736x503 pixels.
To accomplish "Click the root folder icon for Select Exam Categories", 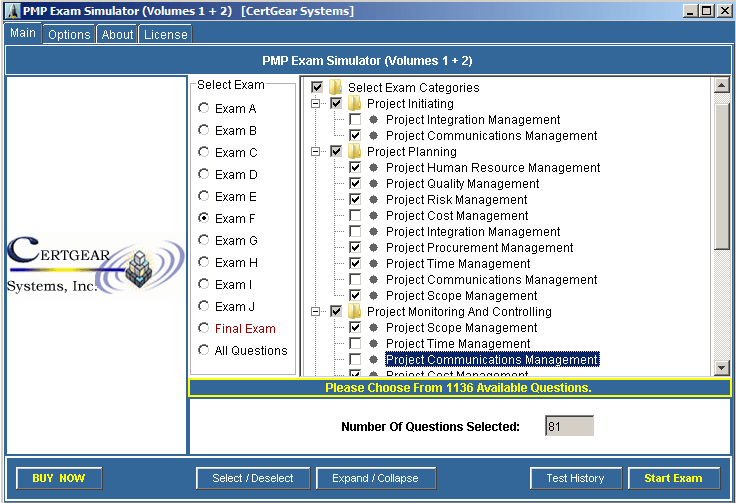I will 335,87.
